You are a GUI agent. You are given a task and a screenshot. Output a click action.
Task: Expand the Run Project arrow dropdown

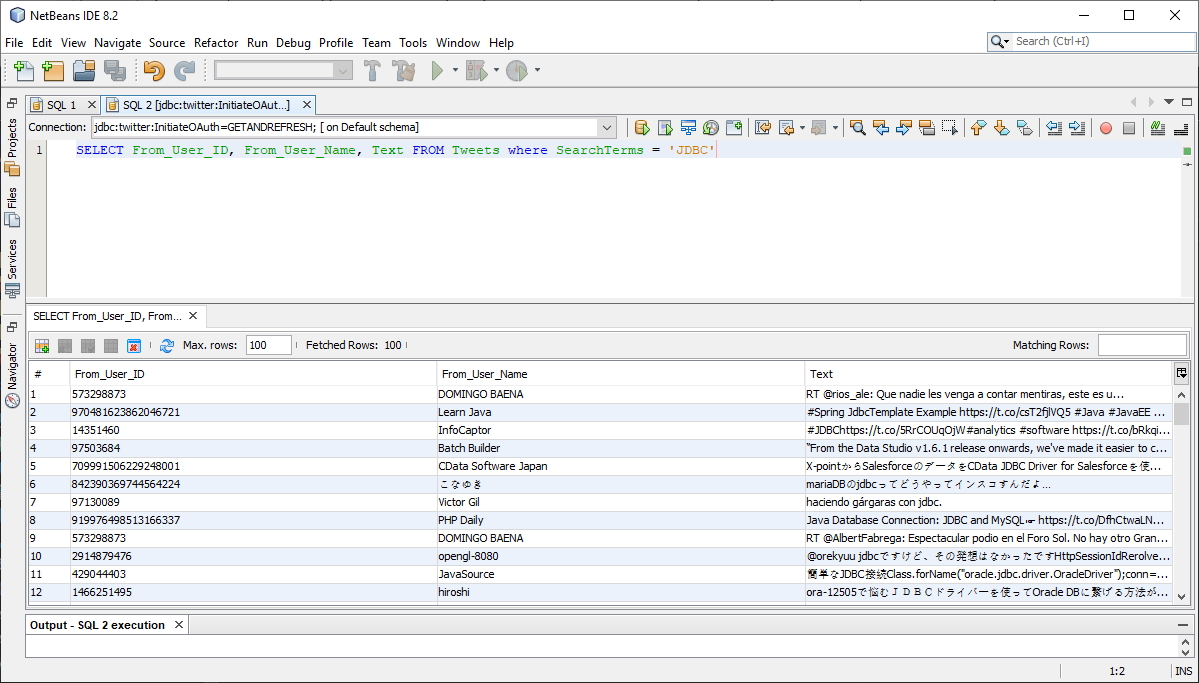click(455, 70)
